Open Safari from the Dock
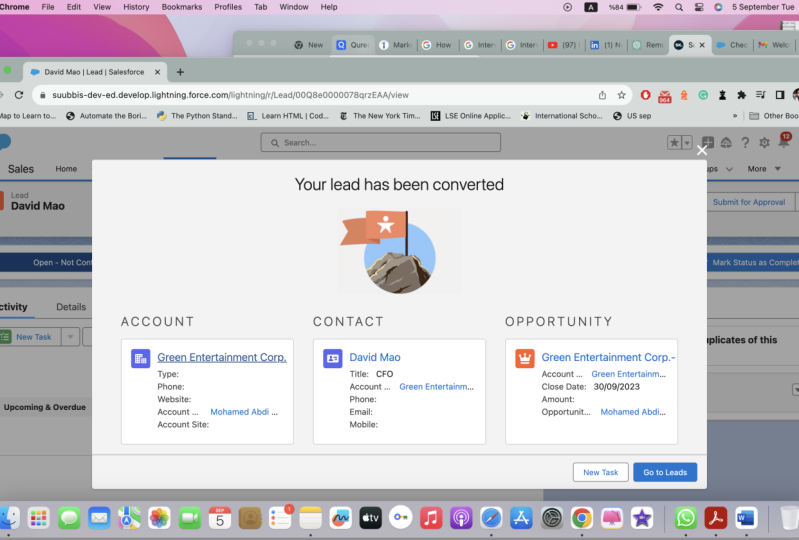799x540 pixels. (x=491, y=518)
